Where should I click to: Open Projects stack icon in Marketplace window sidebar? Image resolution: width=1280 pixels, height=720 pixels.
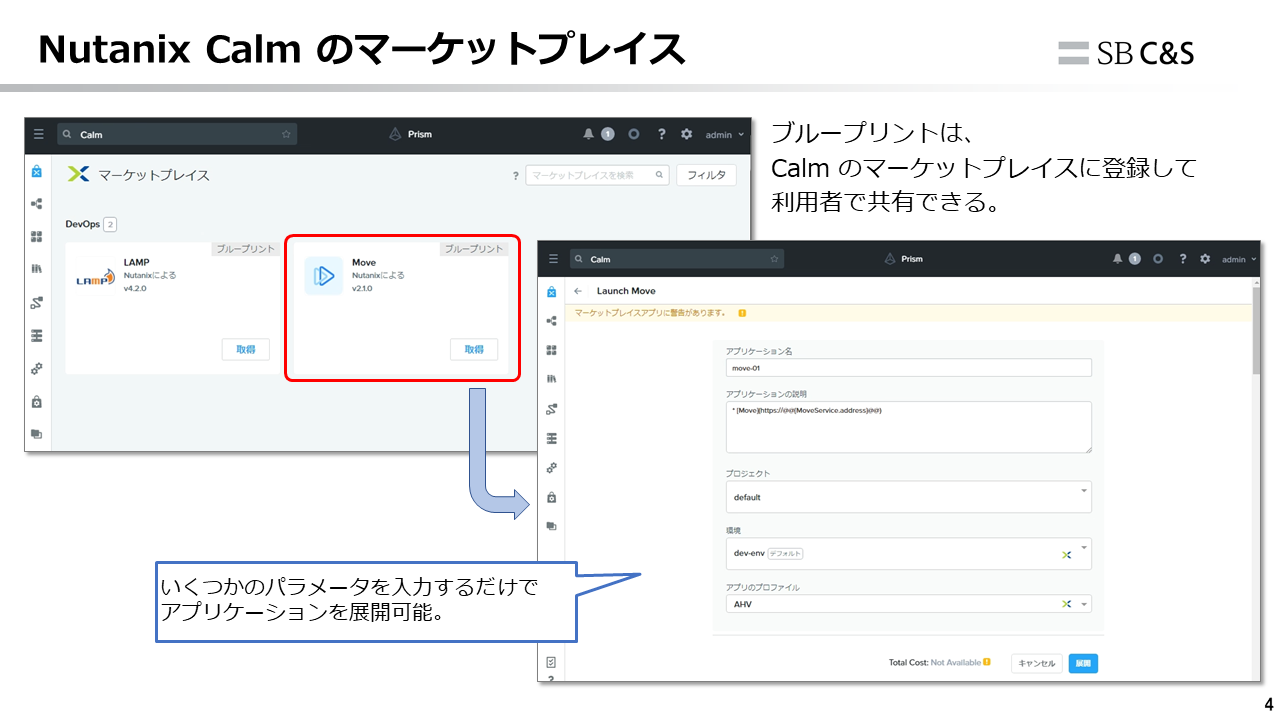coord(37,434)
